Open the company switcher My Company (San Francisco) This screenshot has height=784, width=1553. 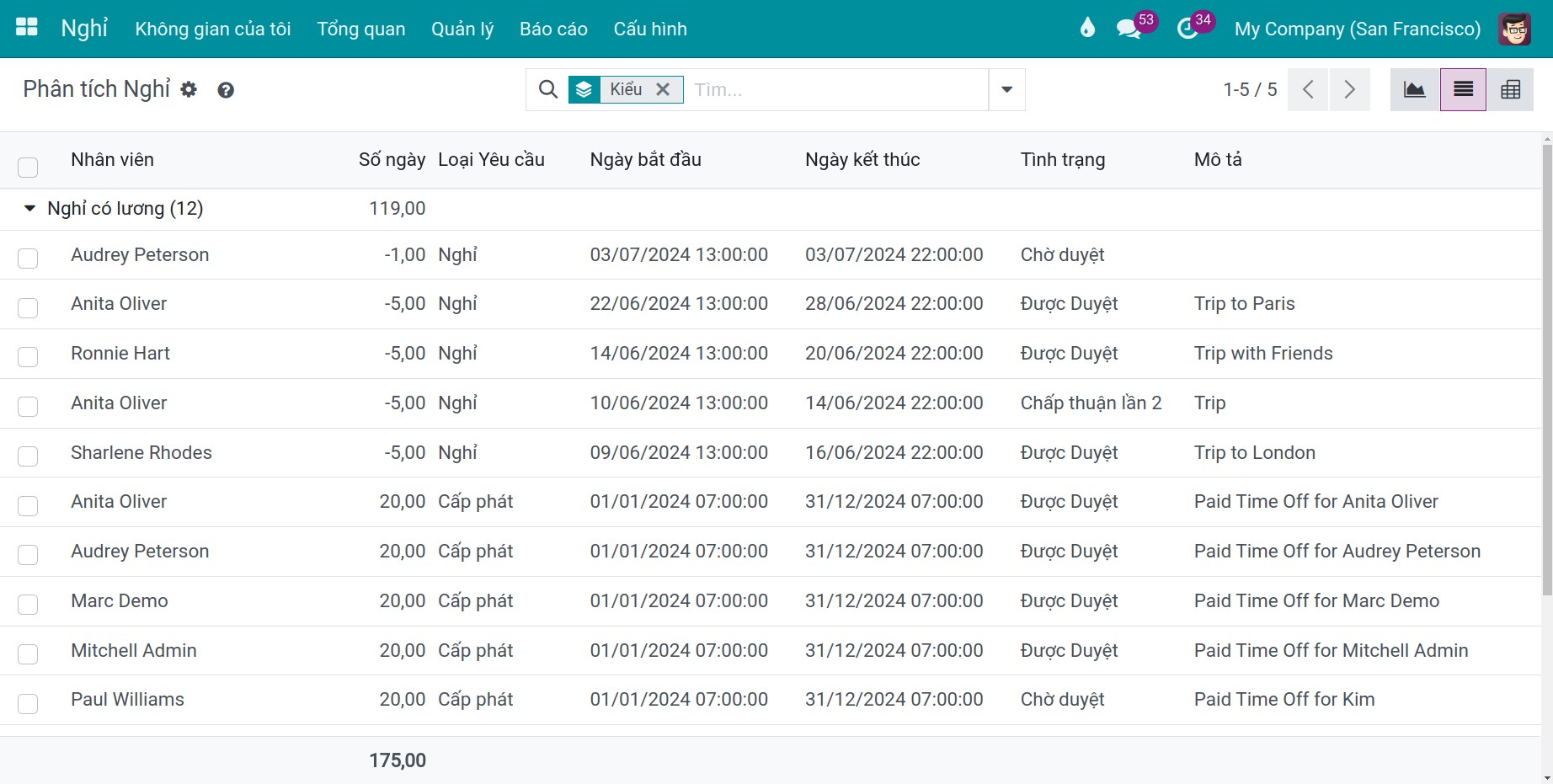[1358, 29]
